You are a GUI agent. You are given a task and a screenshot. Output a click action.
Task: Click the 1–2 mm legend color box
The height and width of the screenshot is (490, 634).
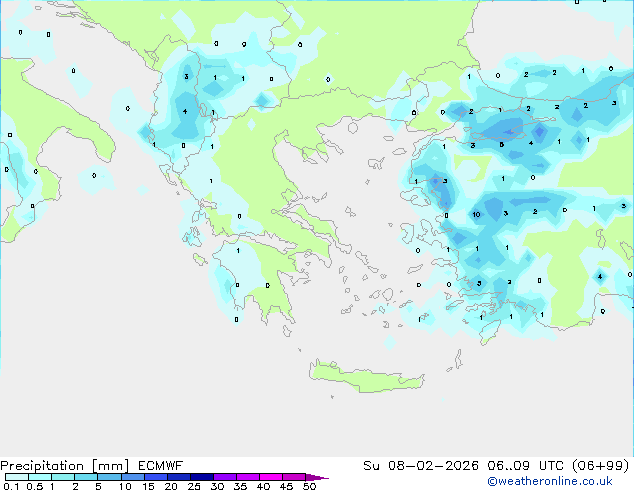click(x=63, y=477)
